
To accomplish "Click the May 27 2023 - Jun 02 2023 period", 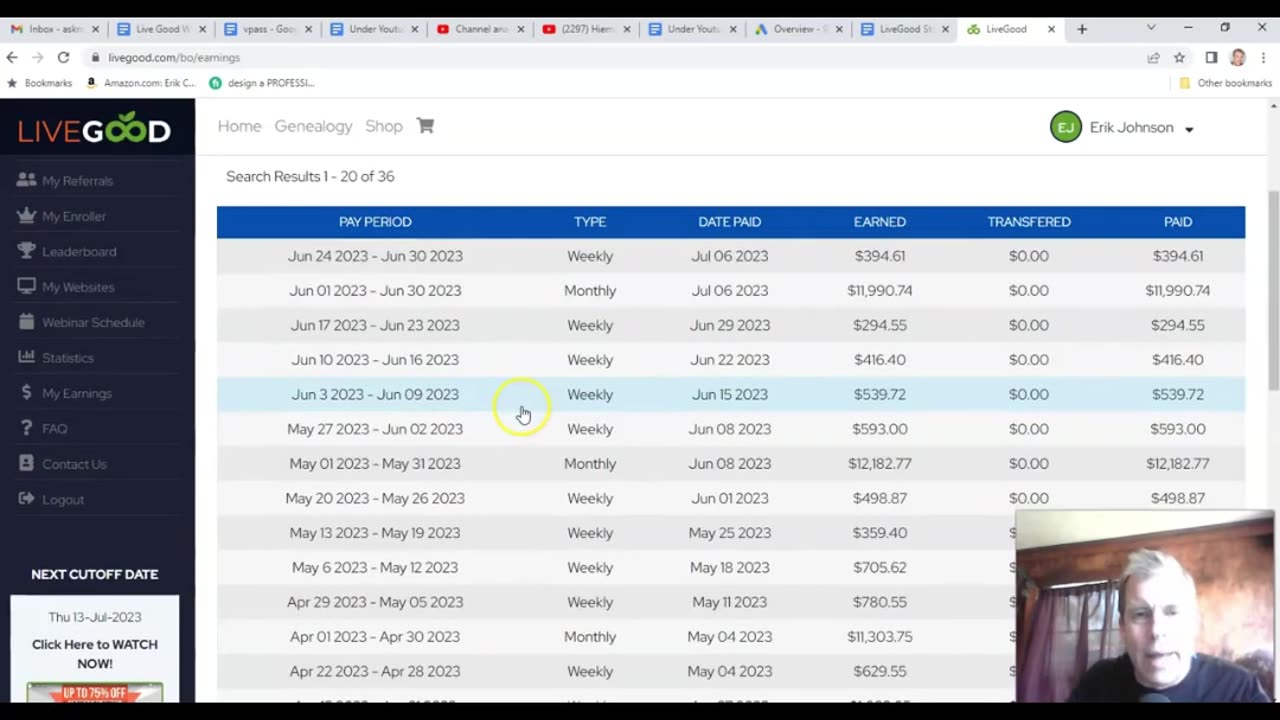I will pos(375,429).
